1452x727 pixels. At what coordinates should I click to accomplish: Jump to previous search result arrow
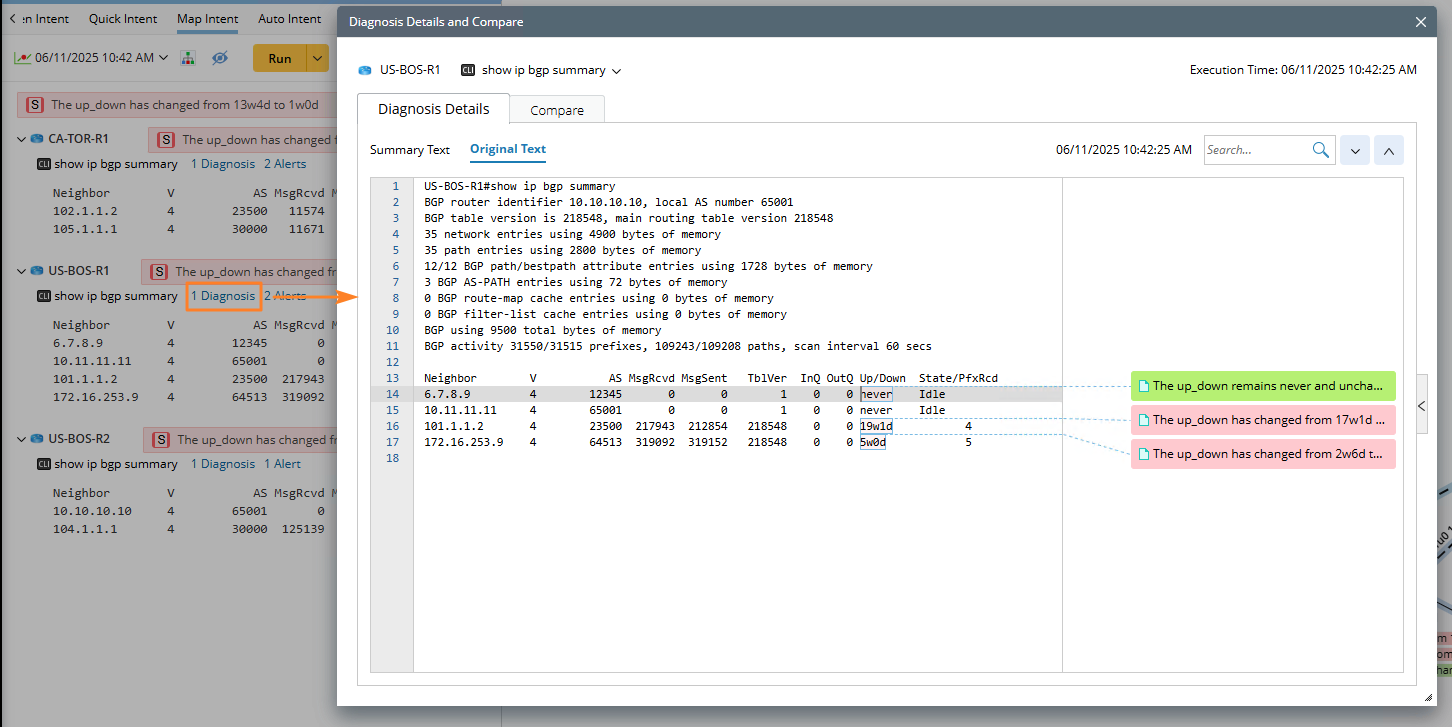[1389, 151]
